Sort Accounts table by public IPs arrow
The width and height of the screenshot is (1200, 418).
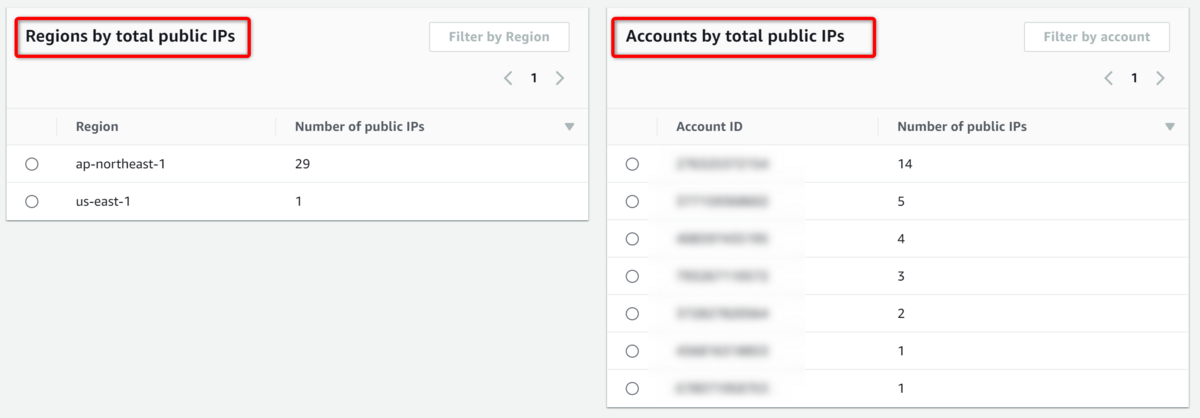pos(1169,127)
